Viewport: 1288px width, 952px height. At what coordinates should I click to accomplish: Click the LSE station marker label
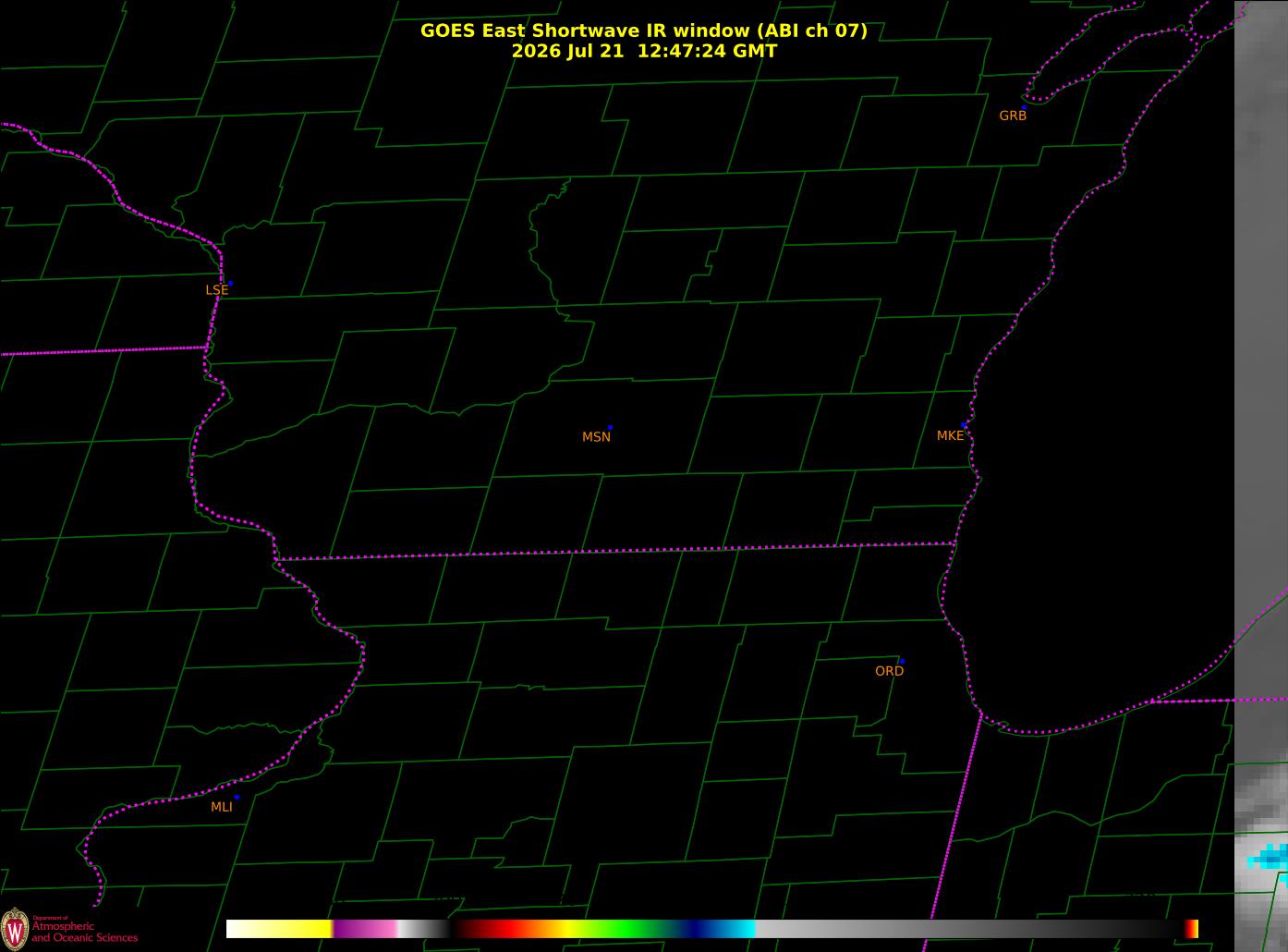(x=216, y=289)
